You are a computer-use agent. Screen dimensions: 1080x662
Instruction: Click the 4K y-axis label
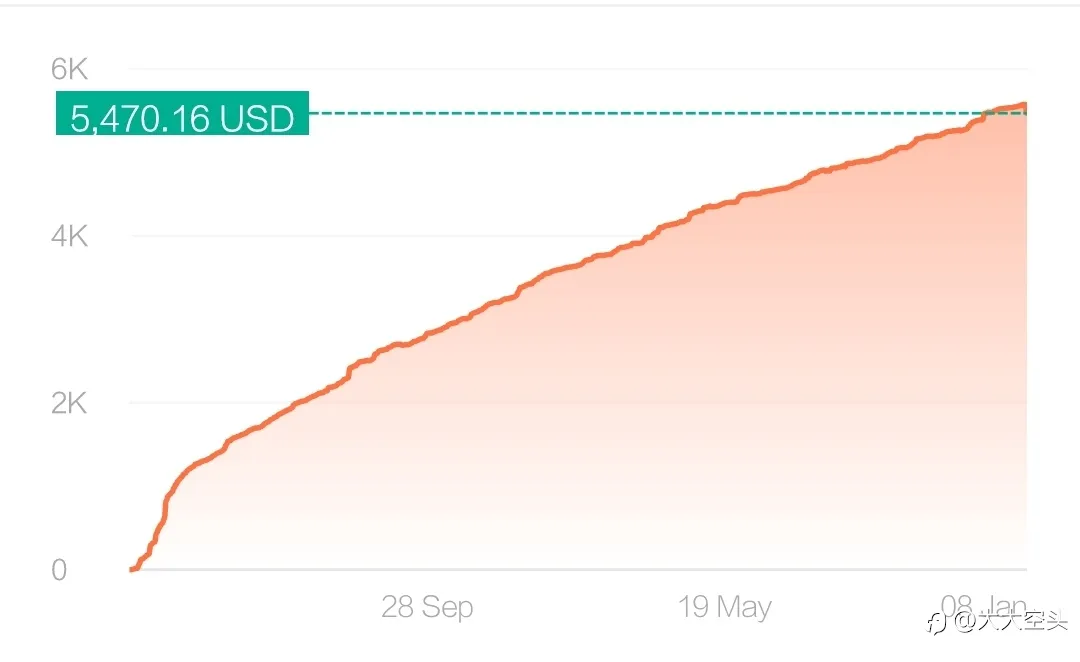[69, 236]
